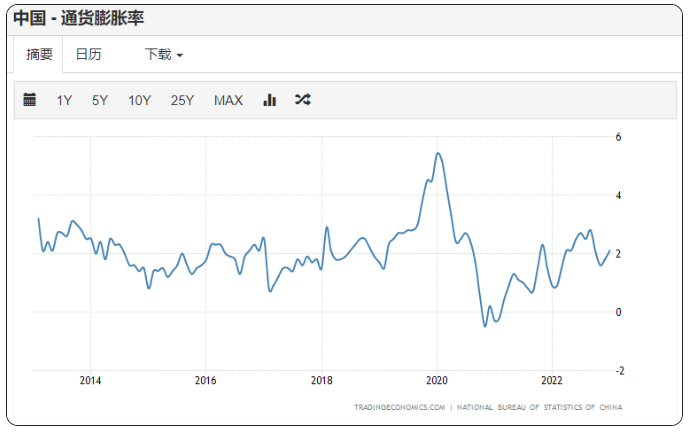Click the National Bureau of Statistics of China text
The width and height of the screenshot is (688, 432).
click(540, 407)
